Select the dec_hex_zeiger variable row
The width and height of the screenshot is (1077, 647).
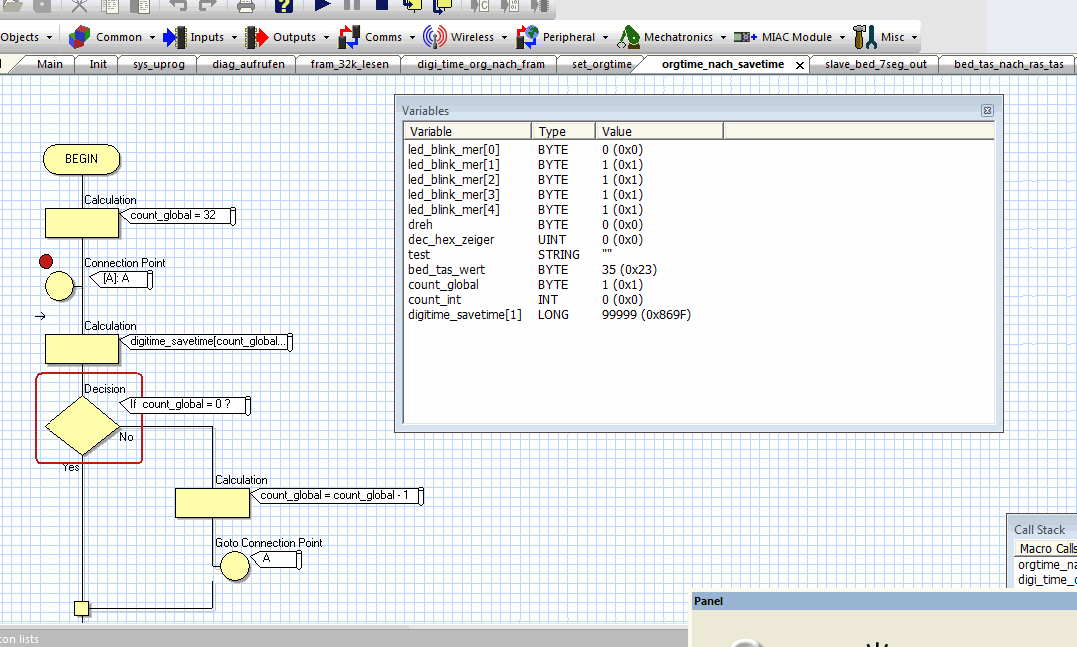coord(699,240)
